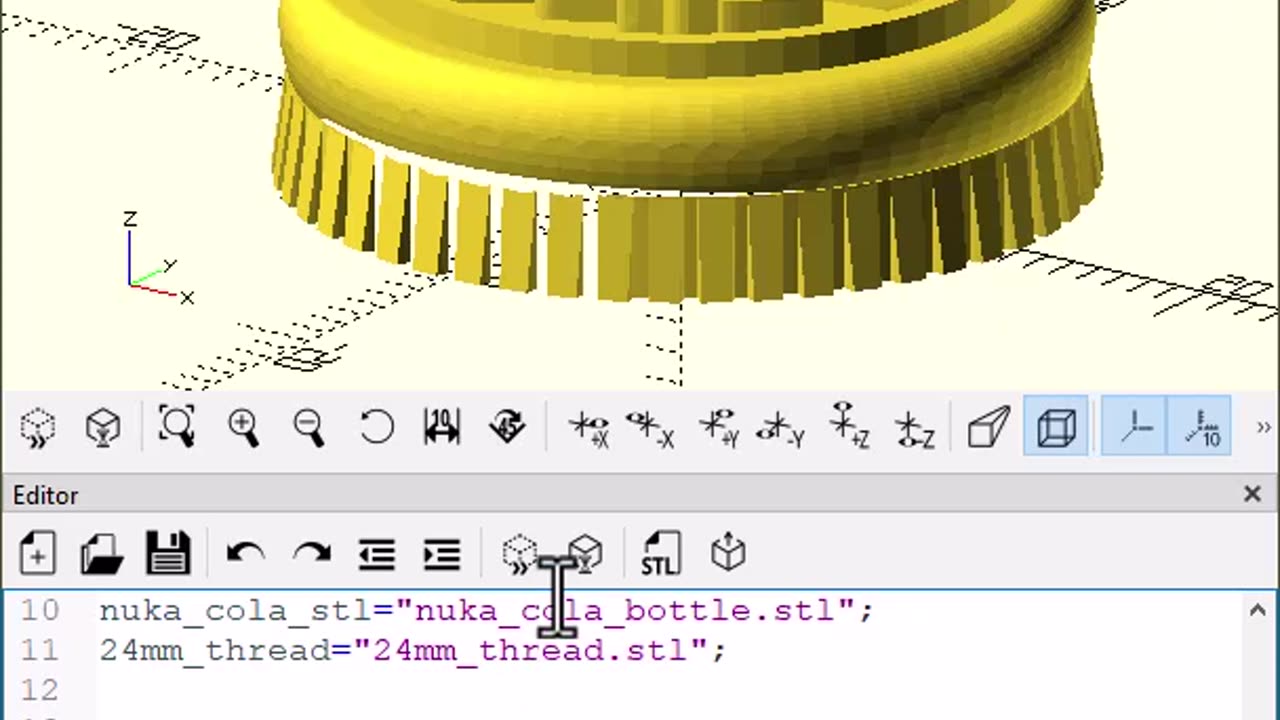
Task: Toggle the Orthogonal projection icon
Action: tap(1056, 428)
